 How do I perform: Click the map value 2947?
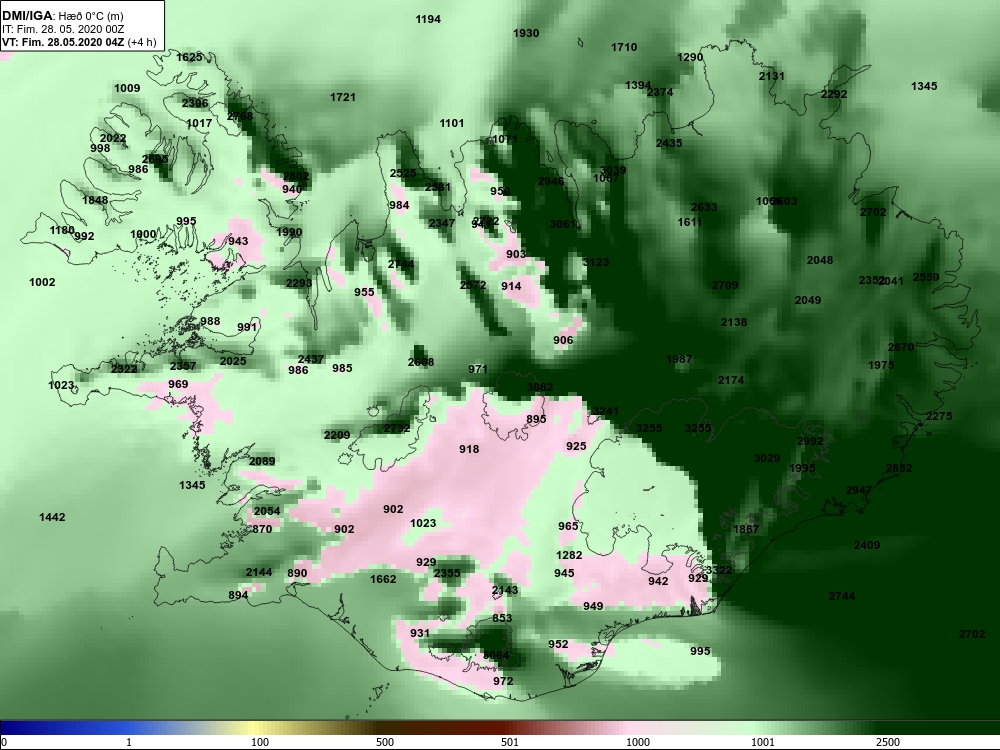[859, 490]
